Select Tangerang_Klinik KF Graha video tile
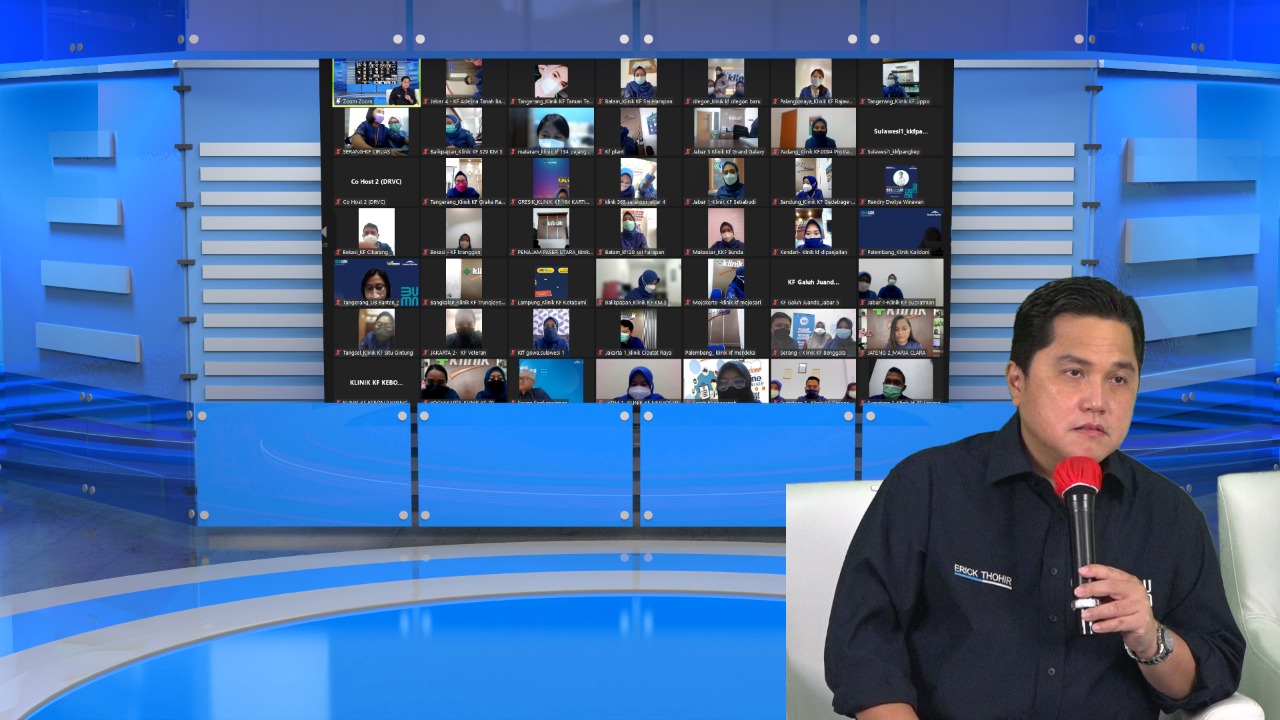Image resolution: width=1280 pixels, height=720 pixels. (464, 182)
